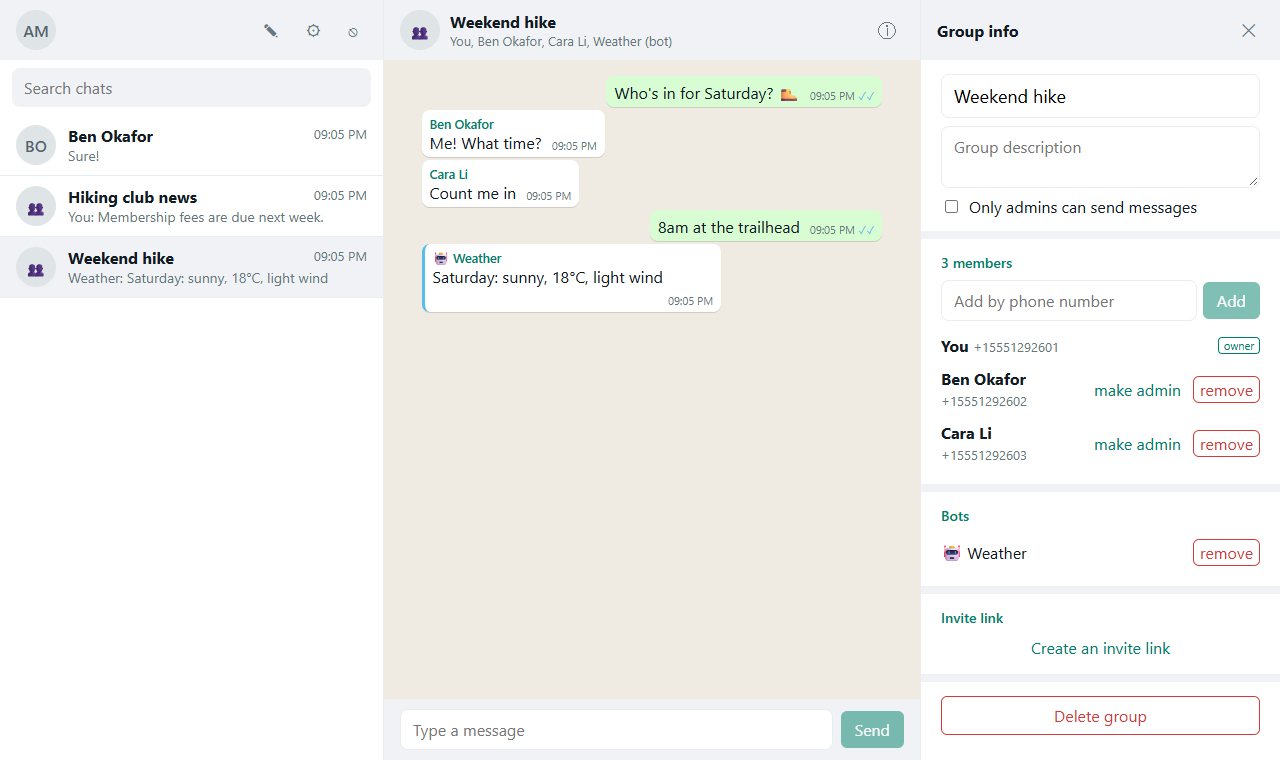Toggle Only admins can send messages
This screenshot has width=1280, height=760.
tap(951, 207)
